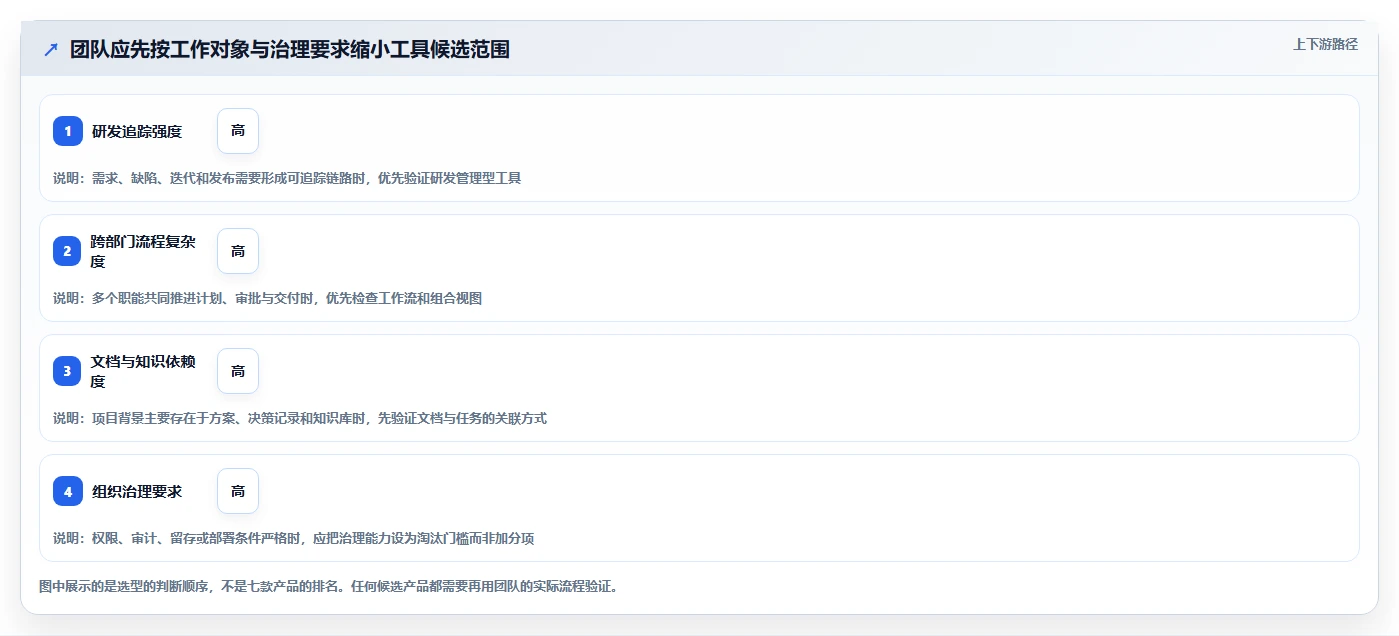Screen dimensions: 1399x636
Task: Click the 研发追踪强度 label
Action: click(137, 131)
